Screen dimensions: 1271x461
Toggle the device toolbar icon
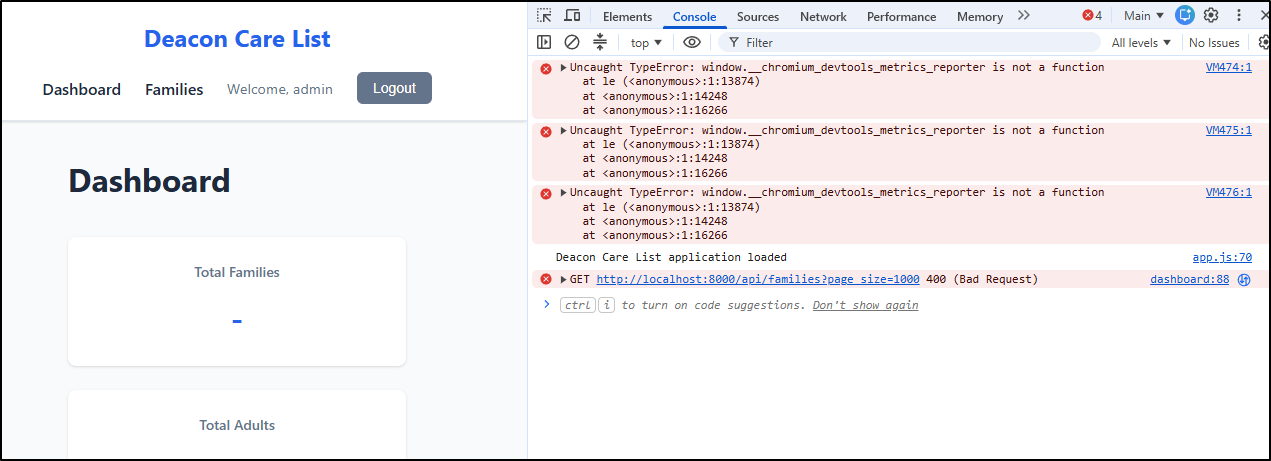tap(572, 16)
